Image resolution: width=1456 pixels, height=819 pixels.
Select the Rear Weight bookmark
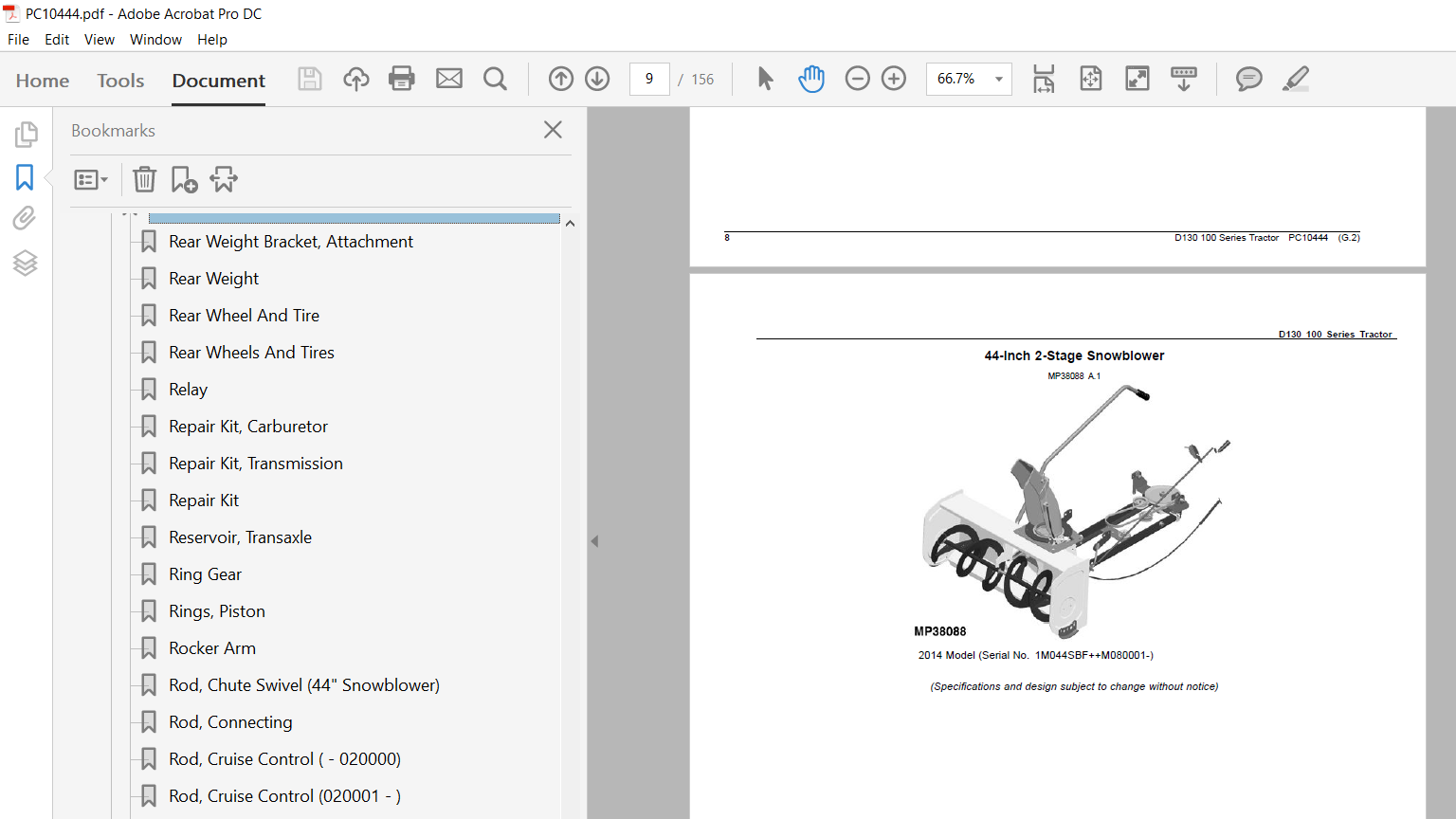[x=213, y=279]
